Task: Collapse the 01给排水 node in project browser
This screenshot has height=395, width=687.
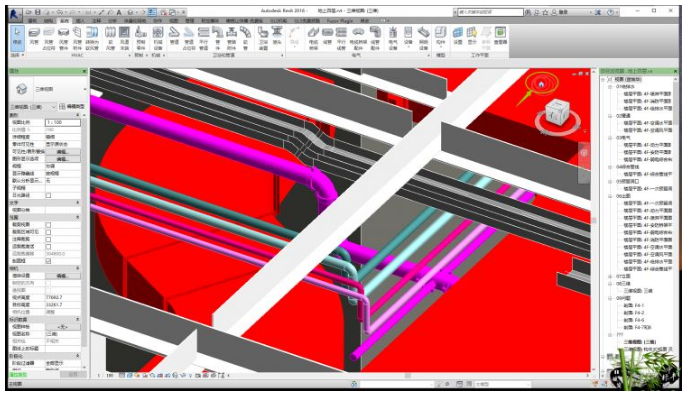Action: pyautogui.click(x=609, y=87)
